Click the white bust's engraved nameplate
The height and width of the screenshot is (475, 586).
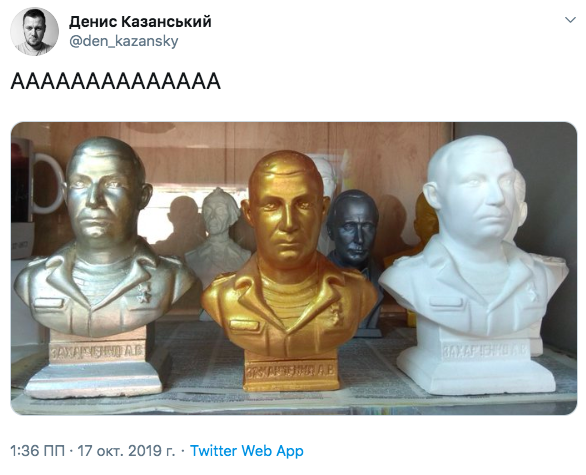click(485, 351)
